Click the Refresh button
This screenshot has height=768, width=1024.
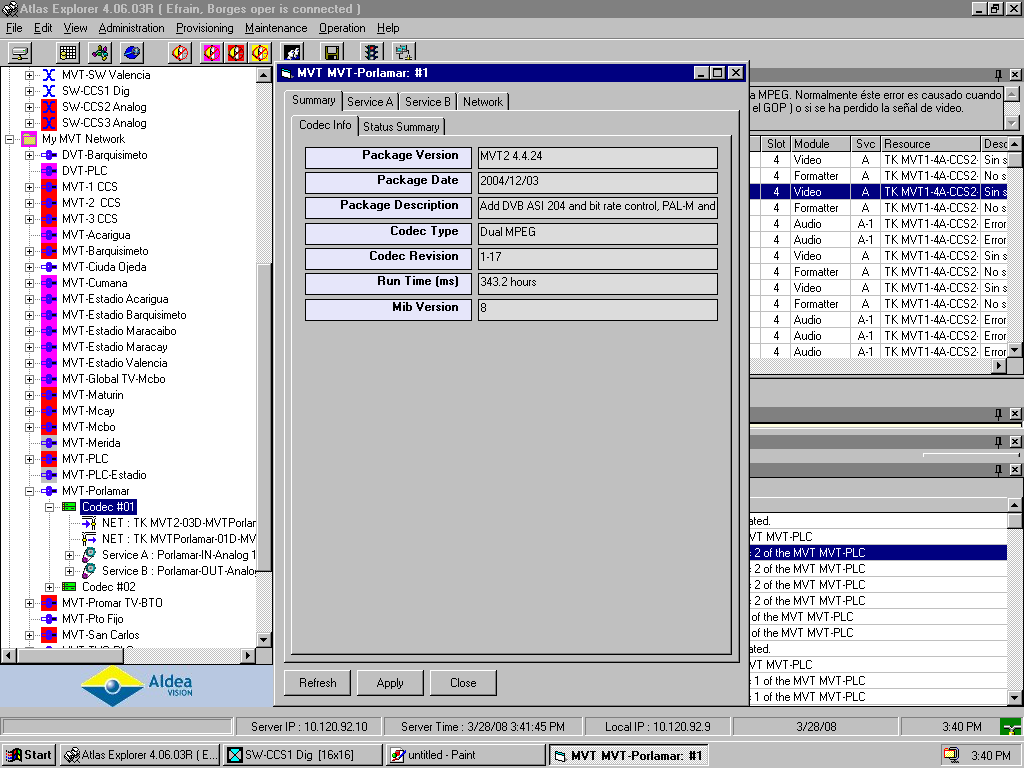(317, 683)
